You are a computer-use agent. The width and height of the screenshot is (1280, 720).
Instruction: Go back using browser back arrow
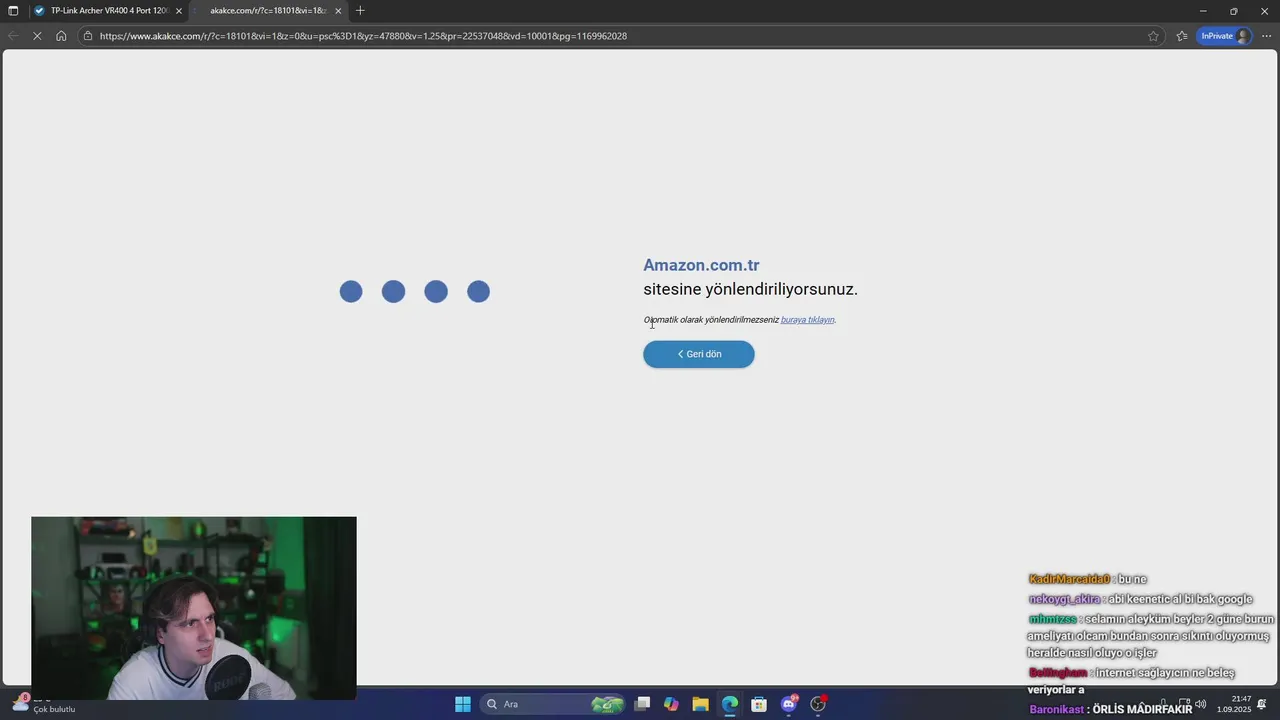click(13, 36)
